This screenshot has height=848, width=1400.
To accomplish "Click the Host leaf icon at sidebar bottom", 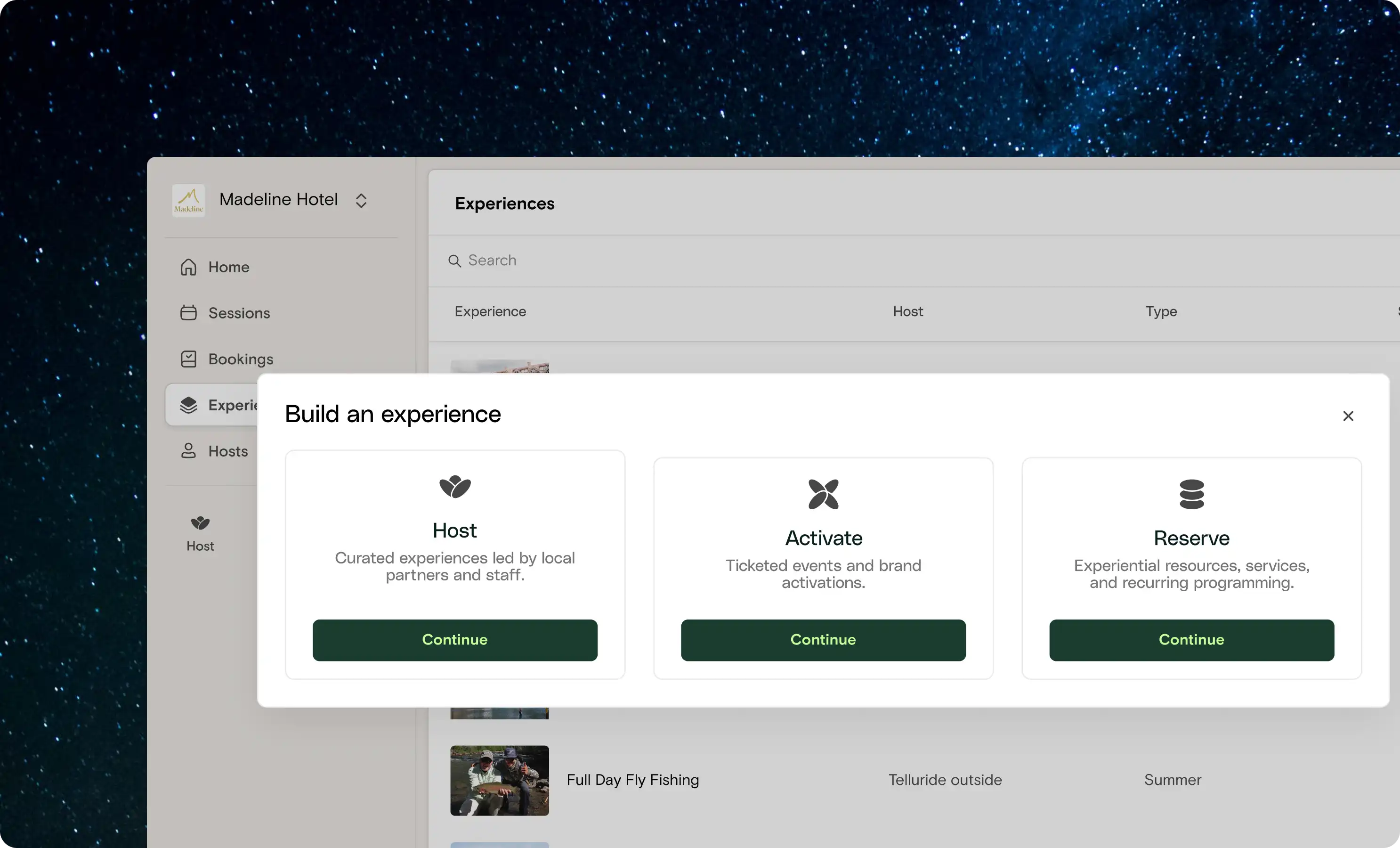I will click(200, 523).
